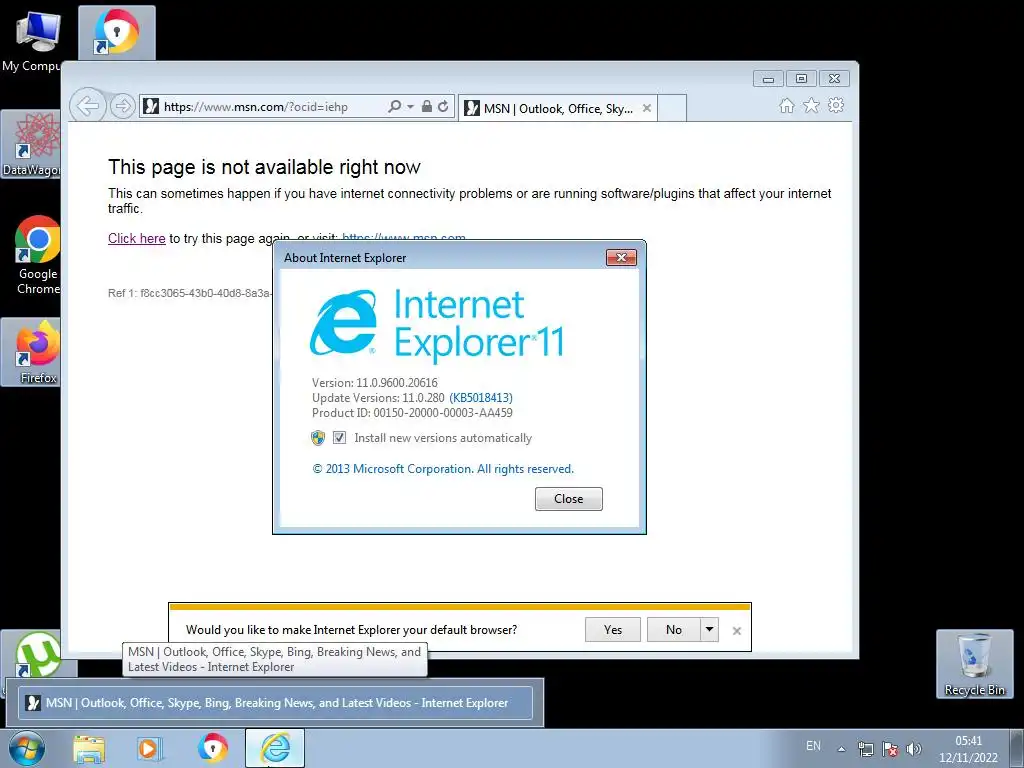Image resolution: width=1024 pixels, height=768 pixels.
Task: Select the DataWagon desktop shortcut
Action: [x=31, y=144]
